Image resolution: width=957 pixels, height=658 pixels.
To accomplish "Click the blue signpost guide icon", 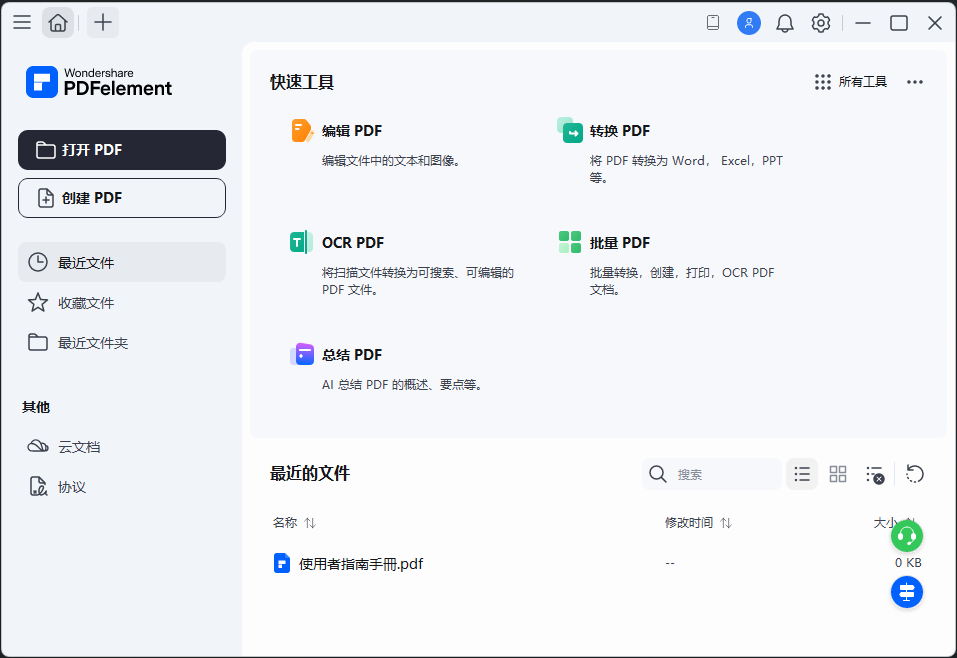I will pyautogui.click(x=906, y=592).
